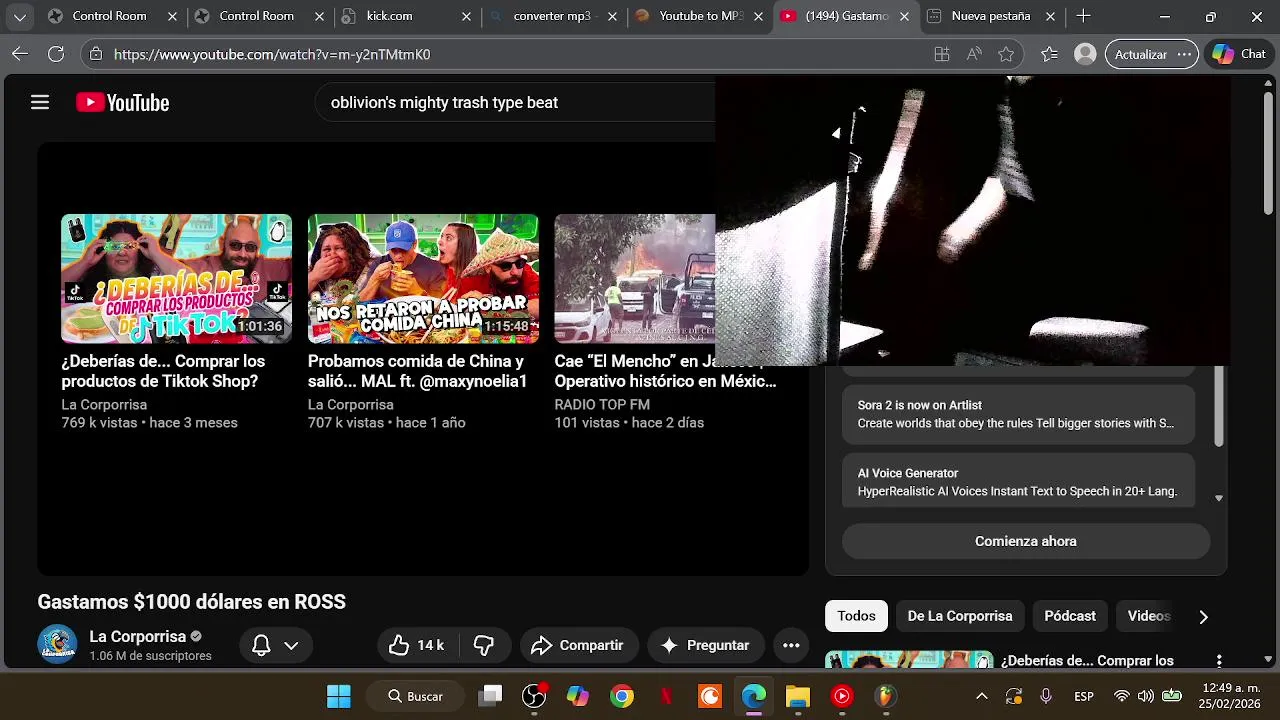
Task: Reload the page with the refresh icon
Action: point(56,54)
